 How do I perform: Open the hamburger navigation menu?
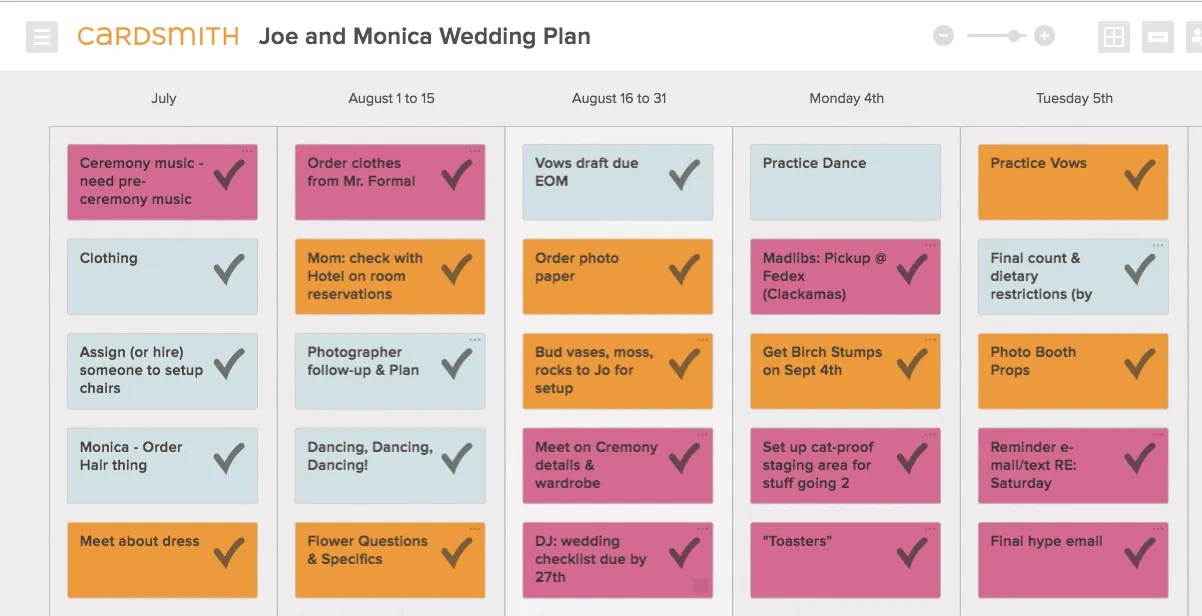41,36
